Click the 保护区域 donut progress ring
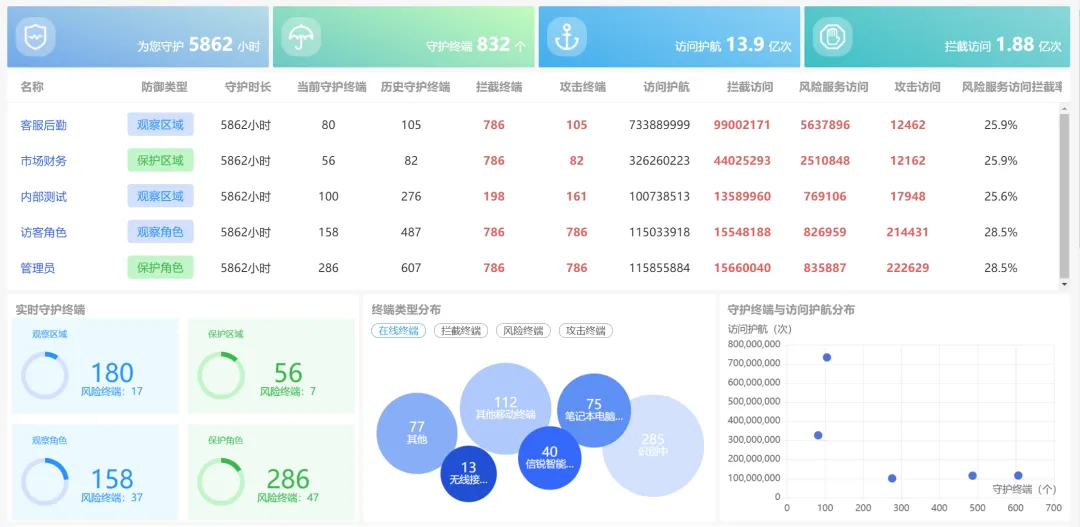Viewport: 1080px width, 527px height. coord(221,375)
